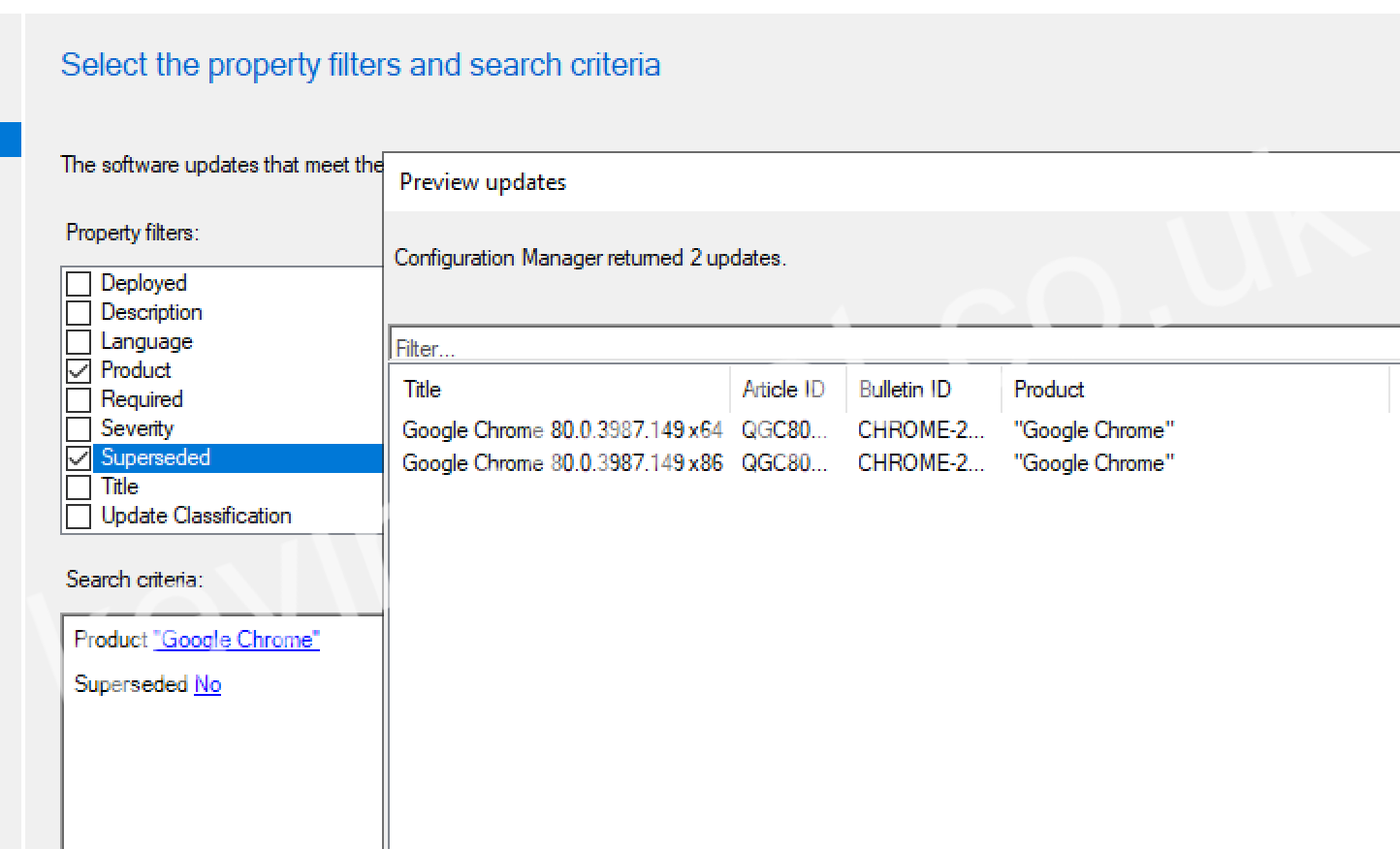
Task: Select Google Chrome 80.0.3987.149 x86 update row
Action: [562, 463]
